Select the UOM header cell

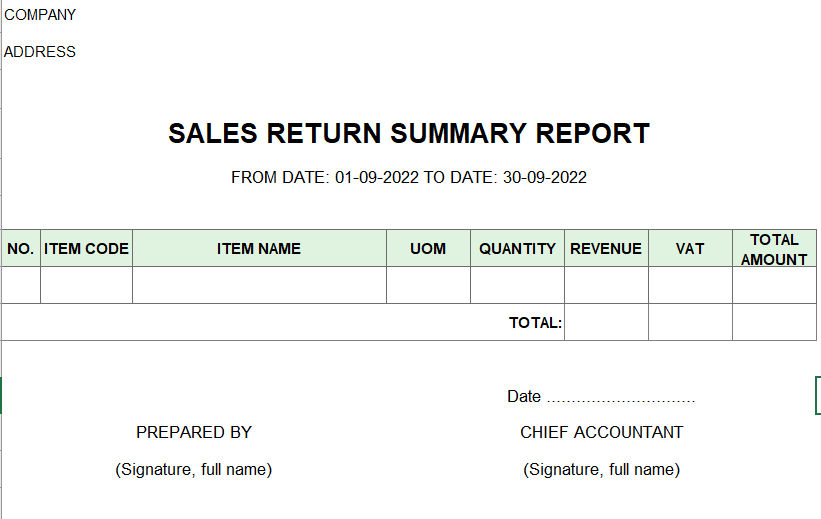click(428, 248)
